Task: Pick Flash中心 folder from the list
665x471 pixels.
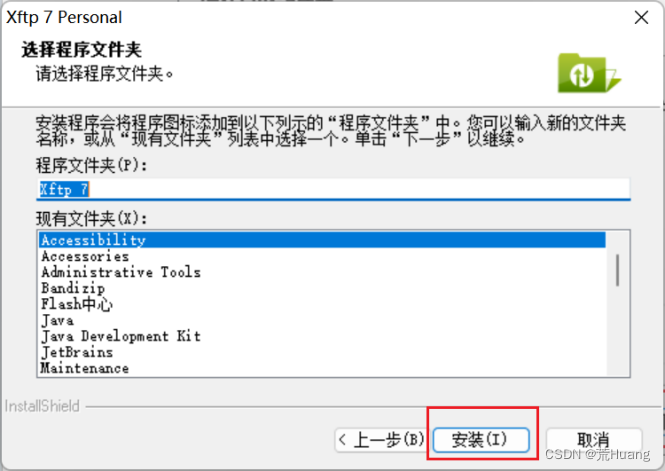Action: [x=322, y=304]
